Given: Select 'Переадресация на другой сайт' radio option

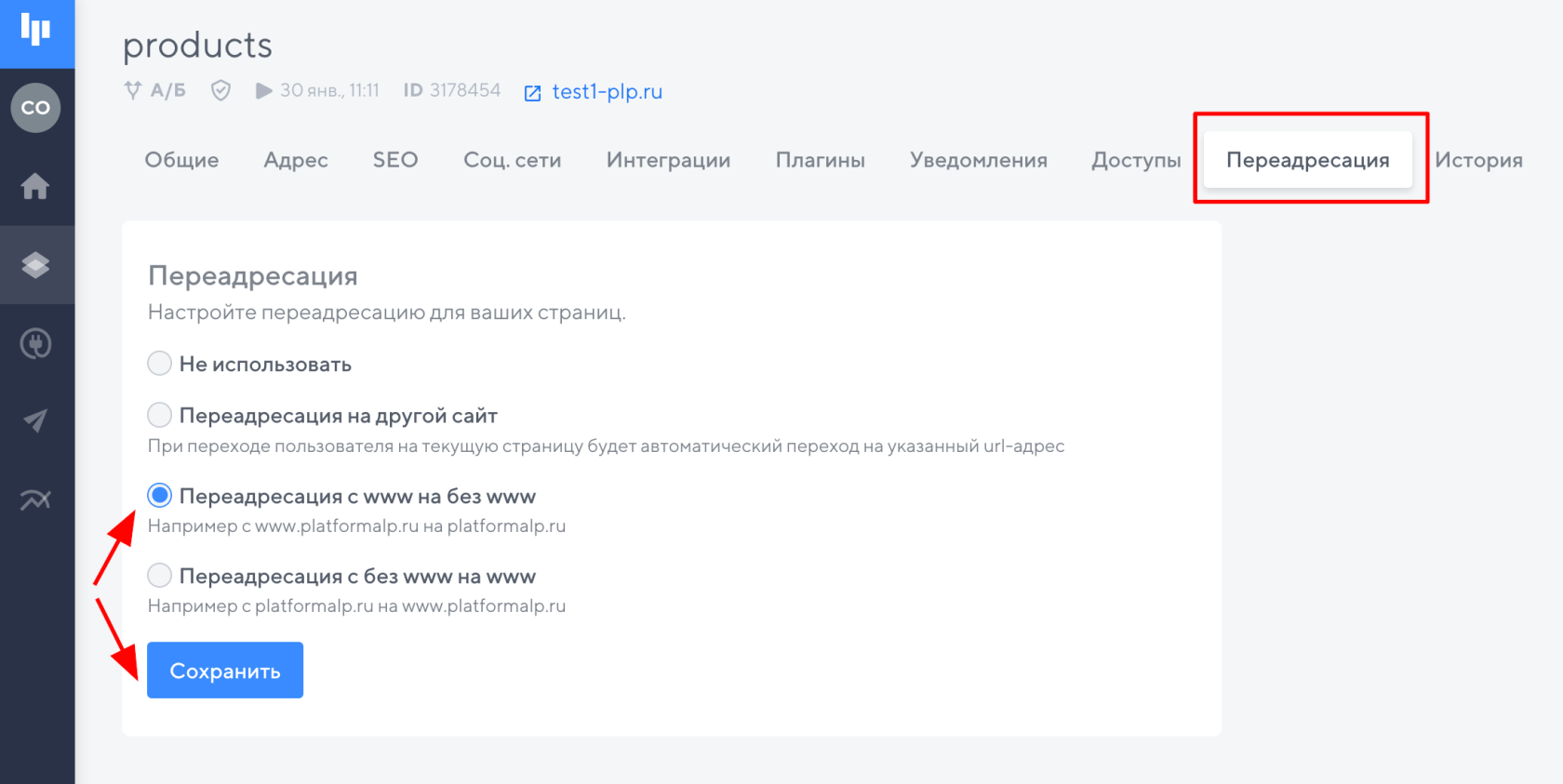Looking at the screenshot, I should coord(160,415).
